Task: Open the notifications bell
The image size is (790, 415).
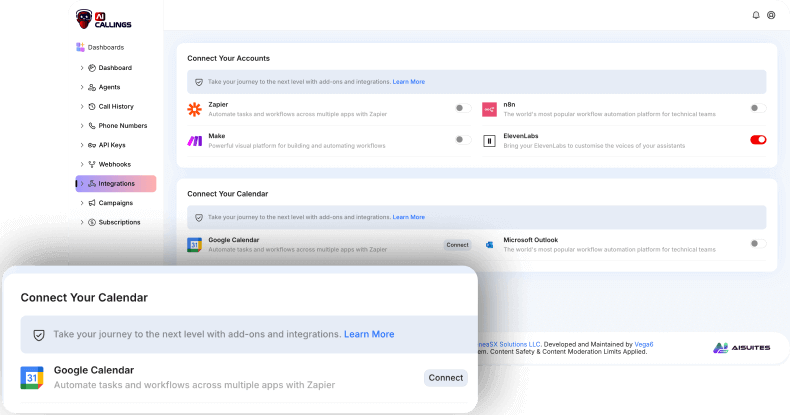Action: 756,15
